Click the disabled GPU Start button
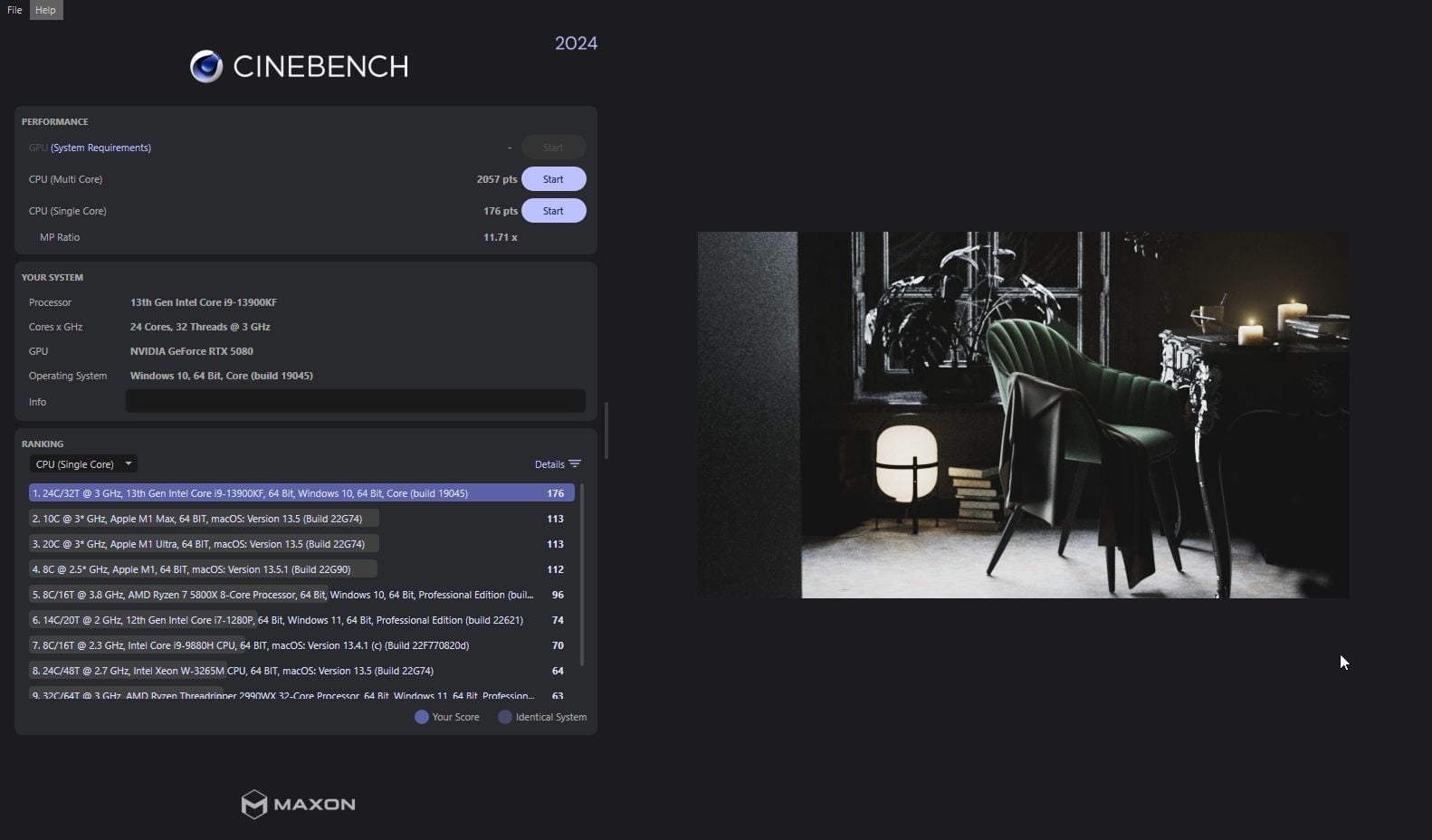Image resolution: width=1432 pixels, height=840 pixels. pyautogui.click(x=553, y=148)
